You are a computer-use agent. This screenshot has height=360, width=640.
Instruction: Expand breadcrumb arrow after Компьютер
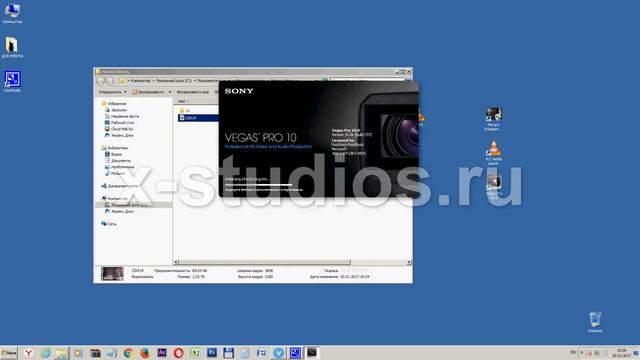pos(153,81)
